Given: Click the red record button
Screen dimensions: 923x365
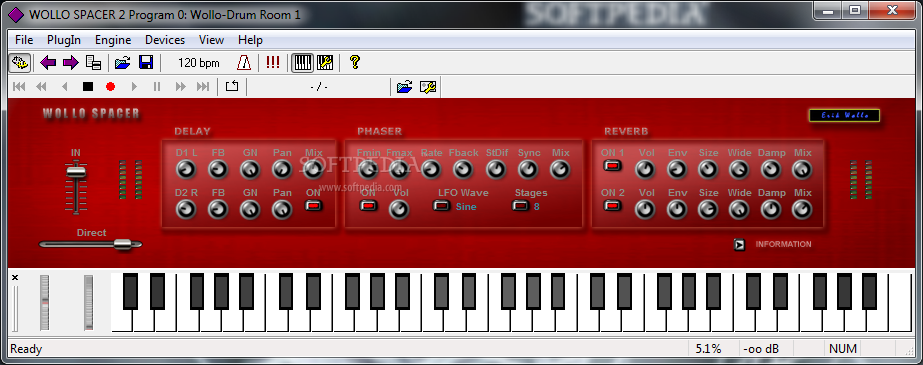Looking at the screenshot, I should coord(110,87).
